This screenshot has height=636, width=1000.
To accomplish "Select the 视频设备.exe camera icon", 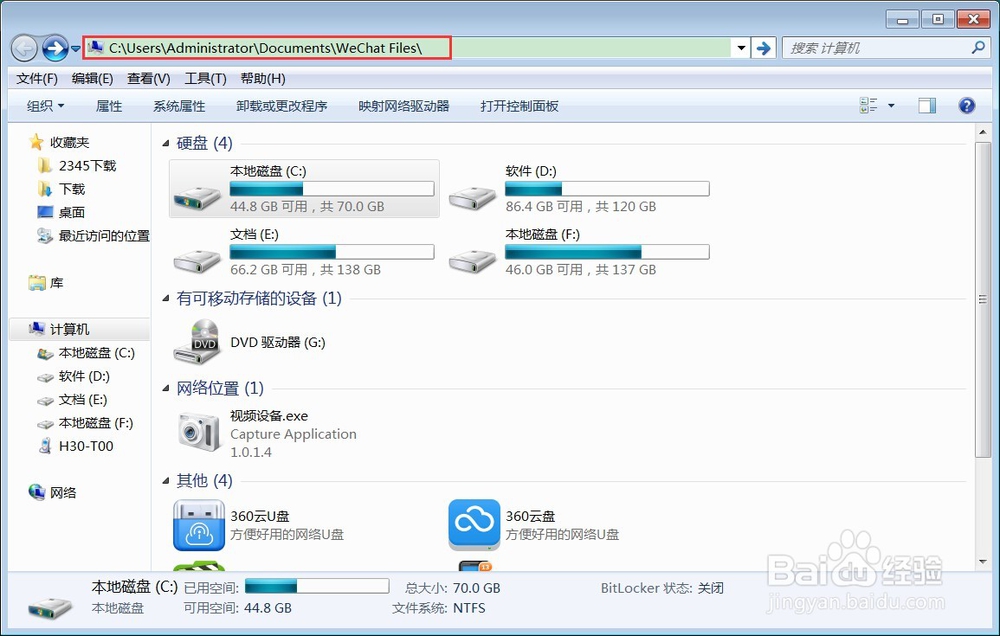I will 198,432.
